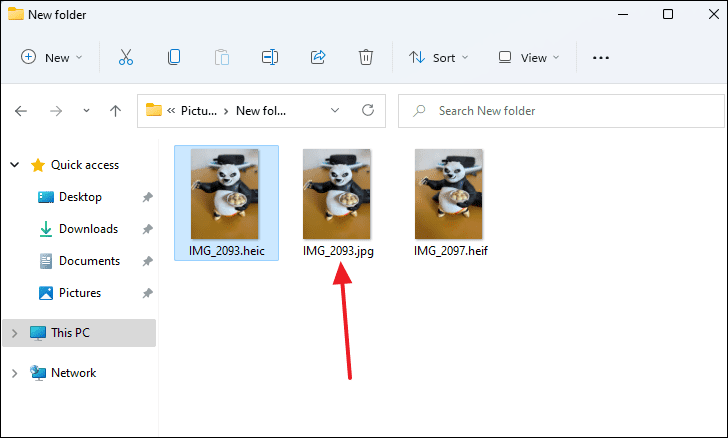Viewport: 728px width, 438px height.
Task: Click the title bar folder icon
Action: (16, 14)
